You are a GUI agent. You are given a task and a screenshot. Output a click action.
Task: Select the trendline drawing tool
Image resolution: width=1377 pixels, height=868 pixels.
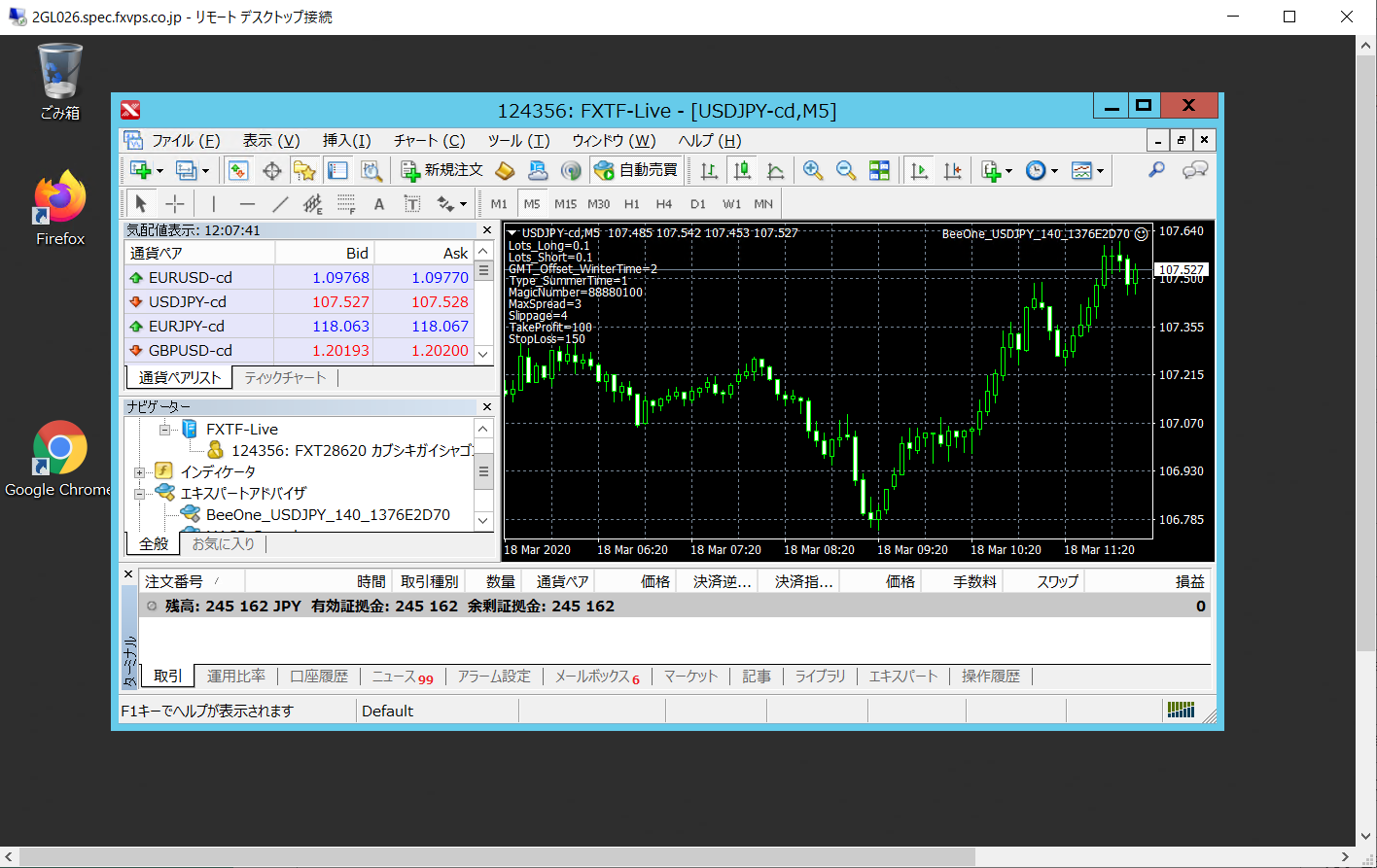280,203
